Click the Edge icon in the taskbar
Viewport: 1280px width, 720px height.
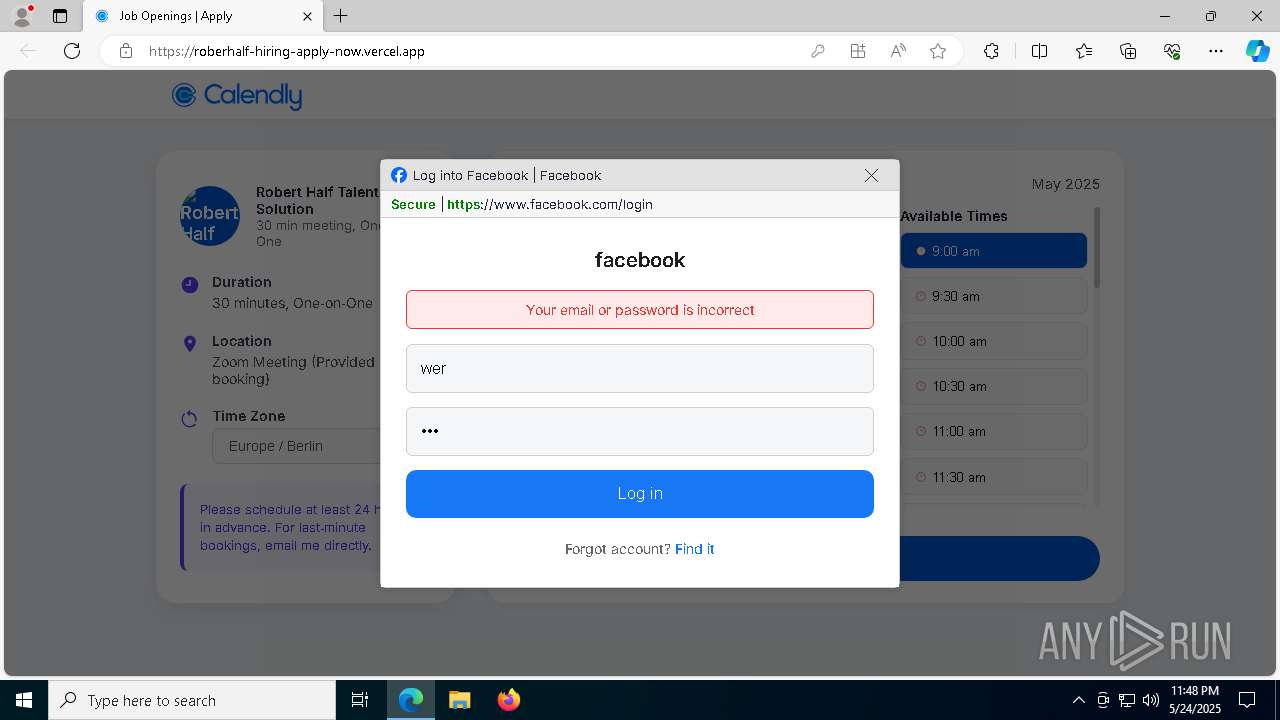coord(411,700)
